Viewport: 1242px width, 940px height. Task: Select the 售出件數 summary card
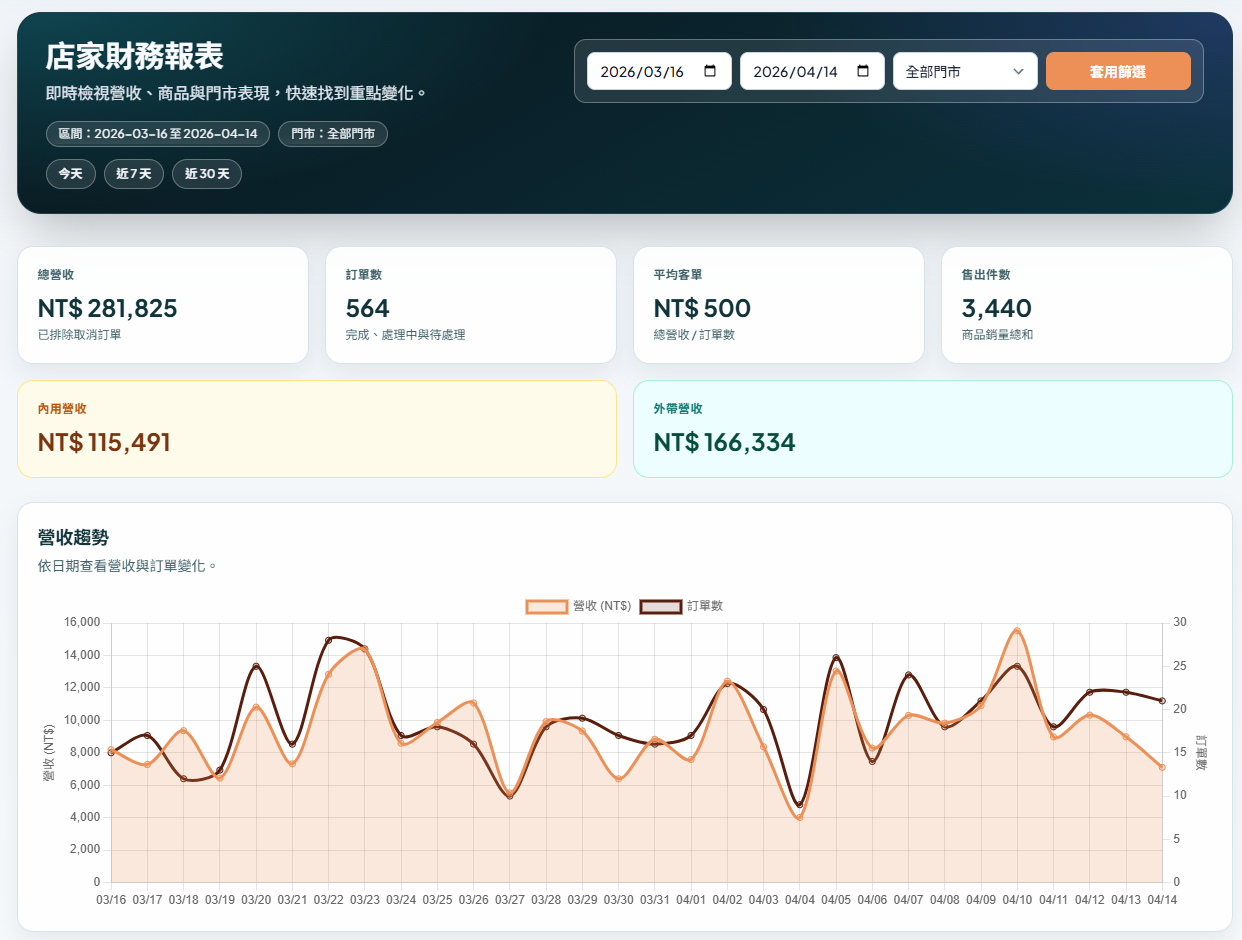tap(1086, 305)
